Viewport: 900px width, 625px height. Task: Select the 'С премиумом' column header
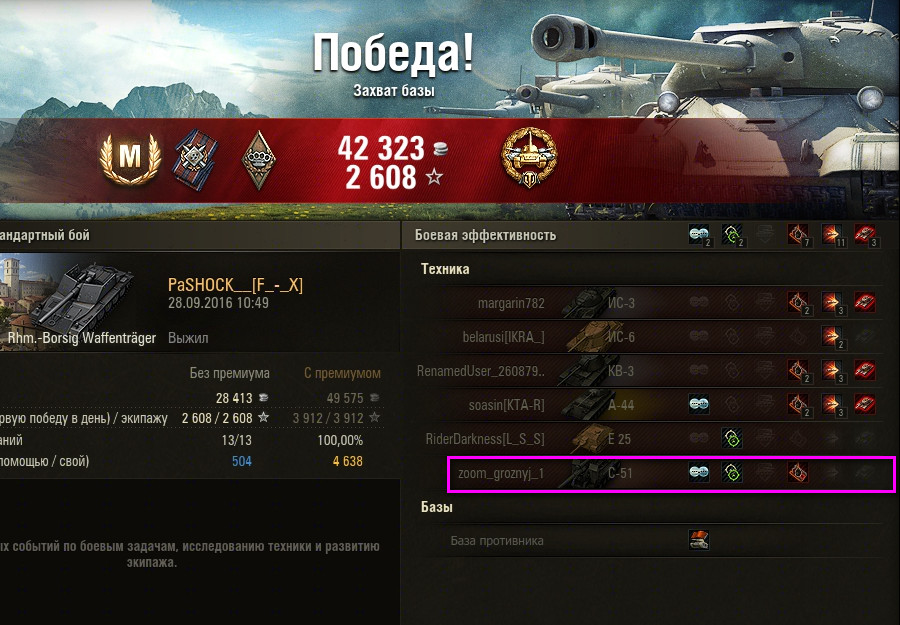342,373
